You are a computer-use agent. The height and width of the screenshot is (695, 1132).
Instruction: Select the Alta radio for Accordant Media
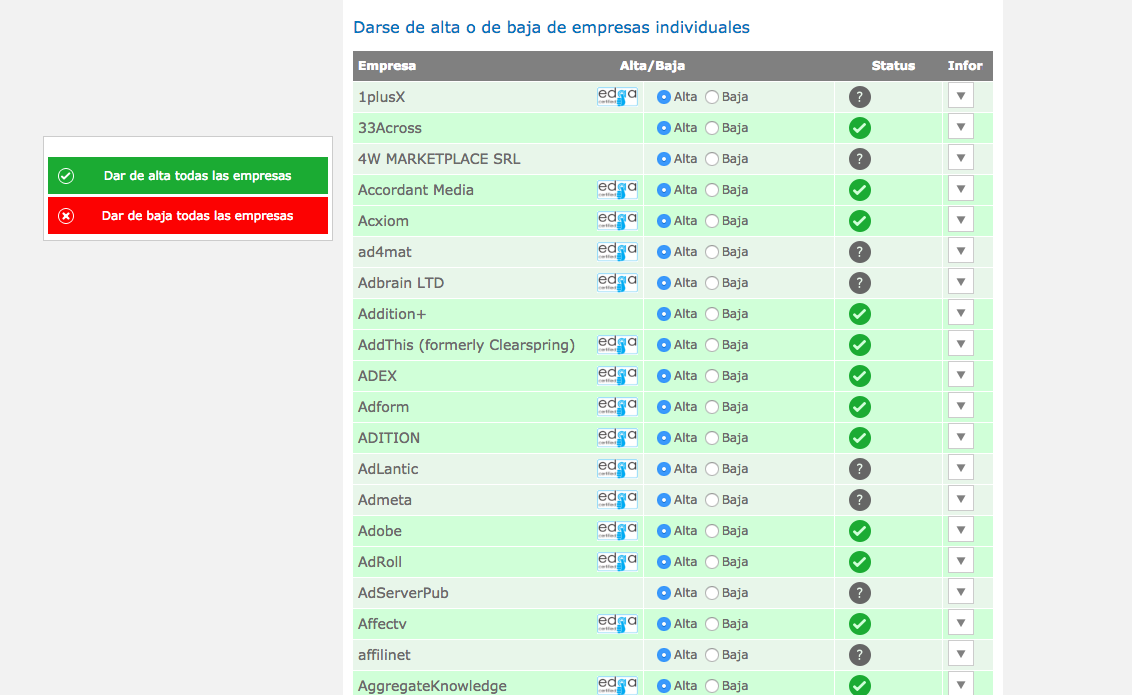point(663,190)
